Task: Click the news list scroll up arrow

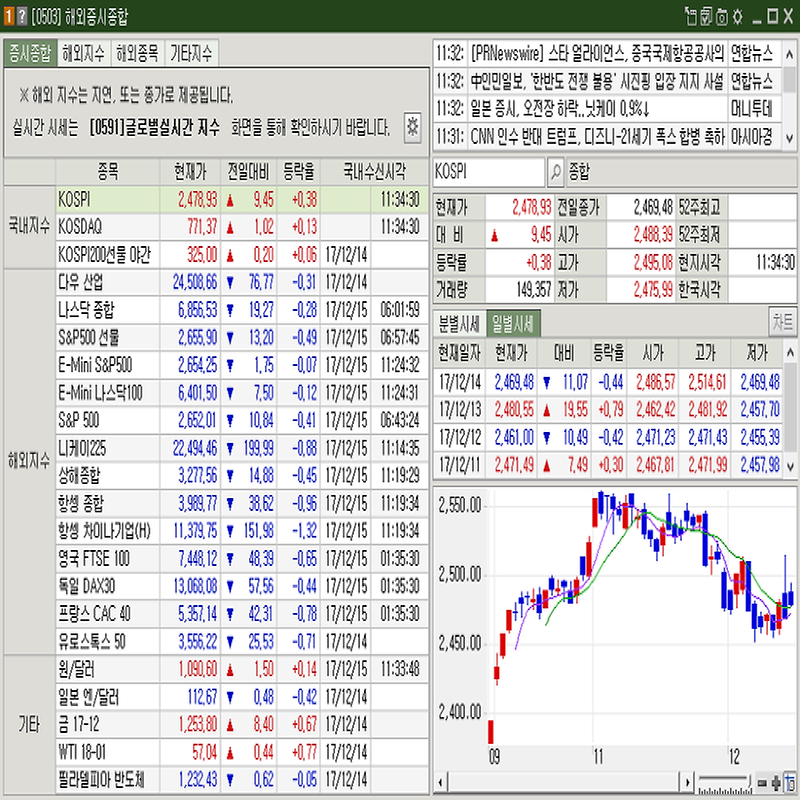Action: point(790,54)
